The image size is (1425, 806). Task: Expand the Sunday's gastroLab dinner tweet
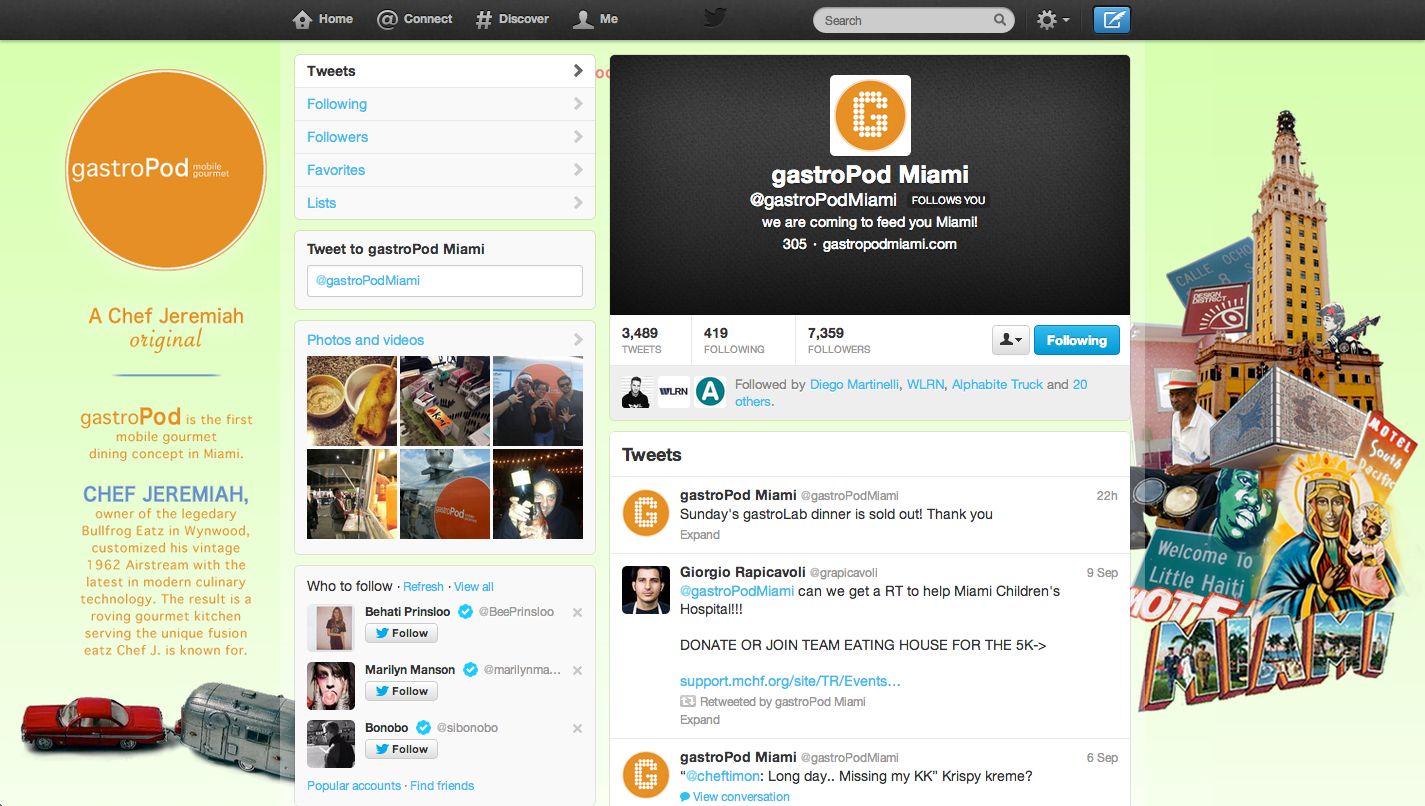coord(700,534)
